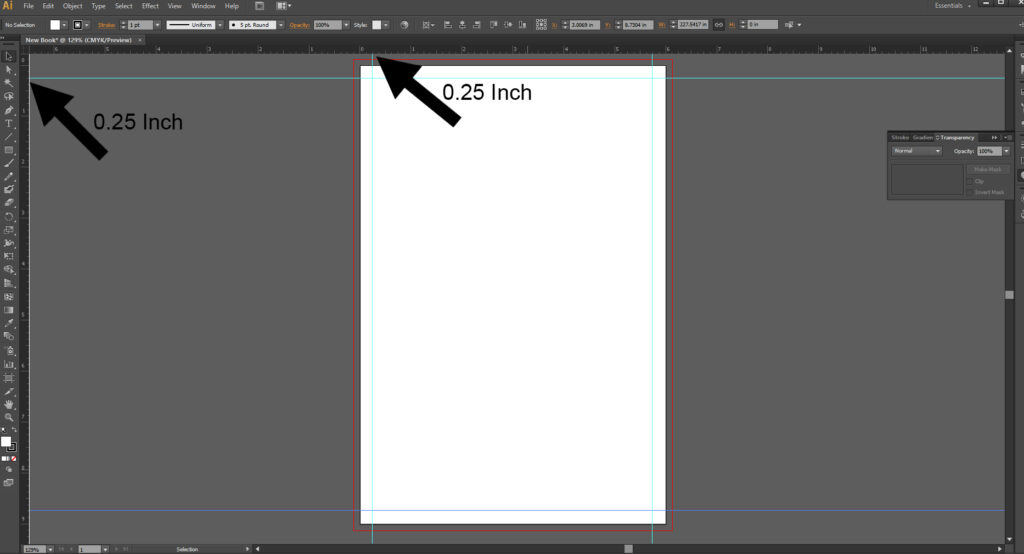Click the control bar stroke swatch
Viewport: 1024px width, 554px height.
pos(78,25)
